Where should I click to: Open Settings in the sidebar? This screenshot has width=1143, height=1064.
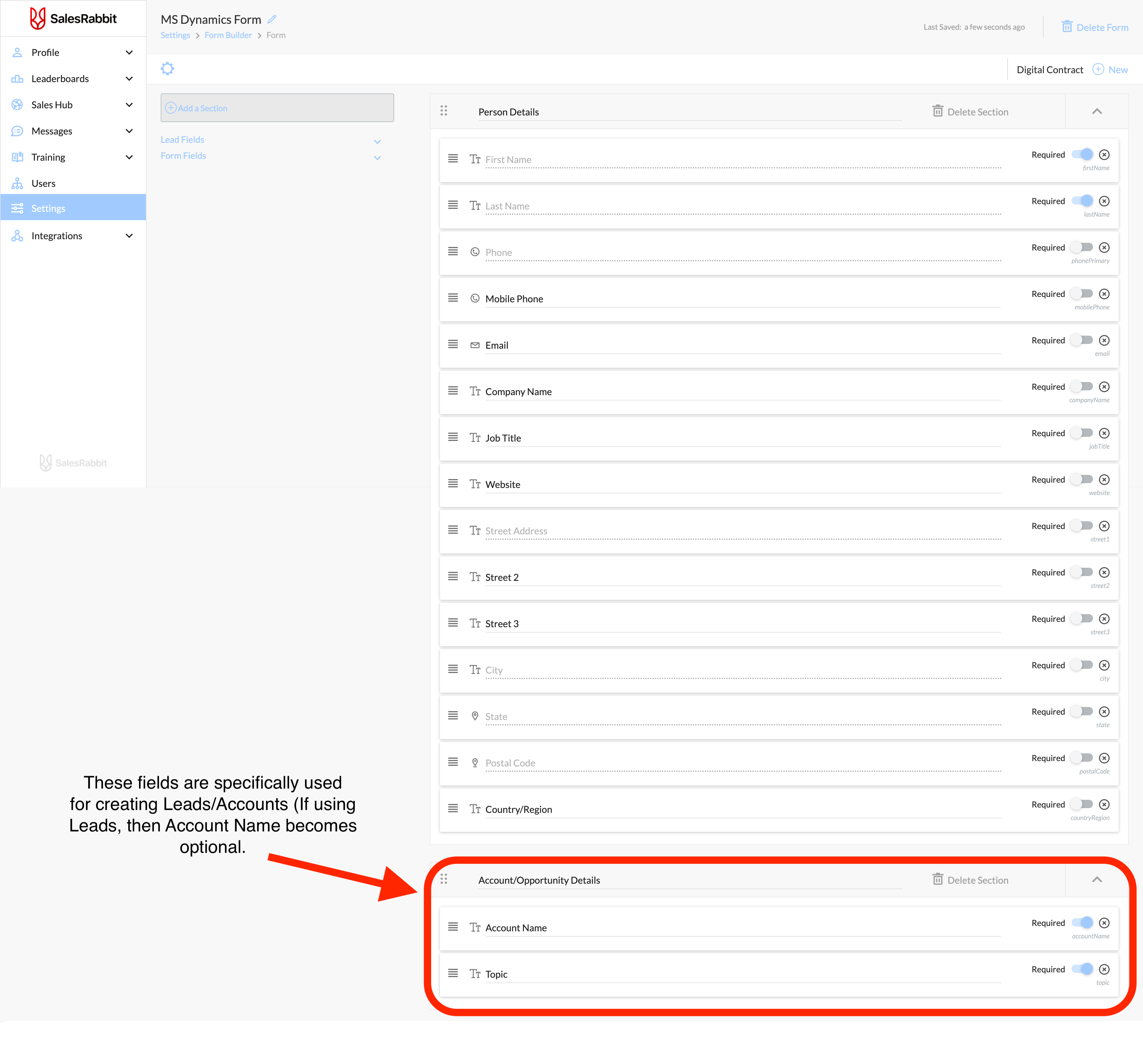[73, 207]
